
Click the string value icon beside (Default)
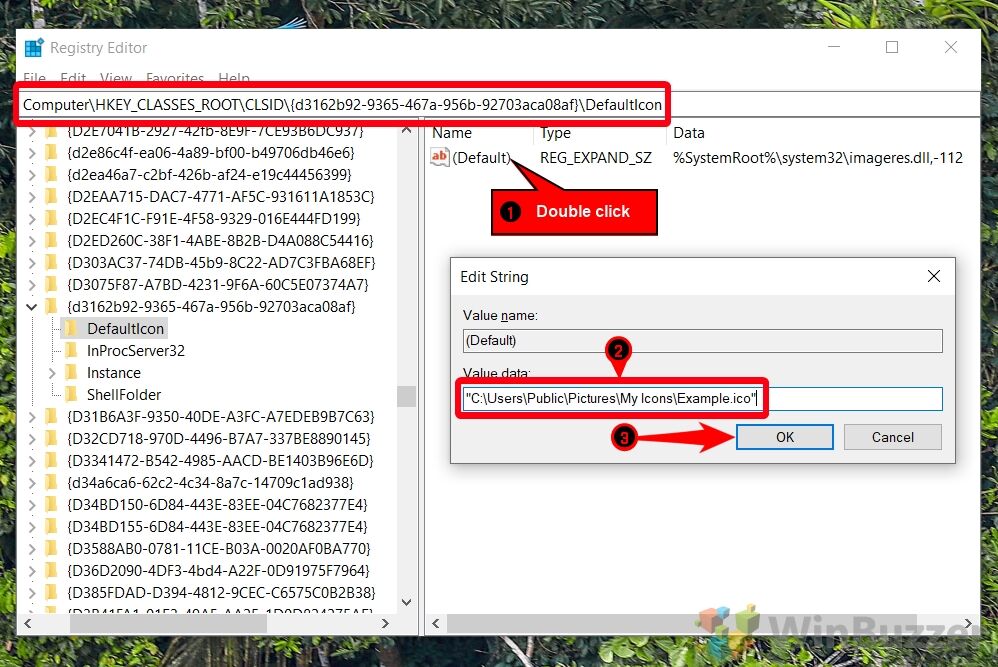pos(440,157)
